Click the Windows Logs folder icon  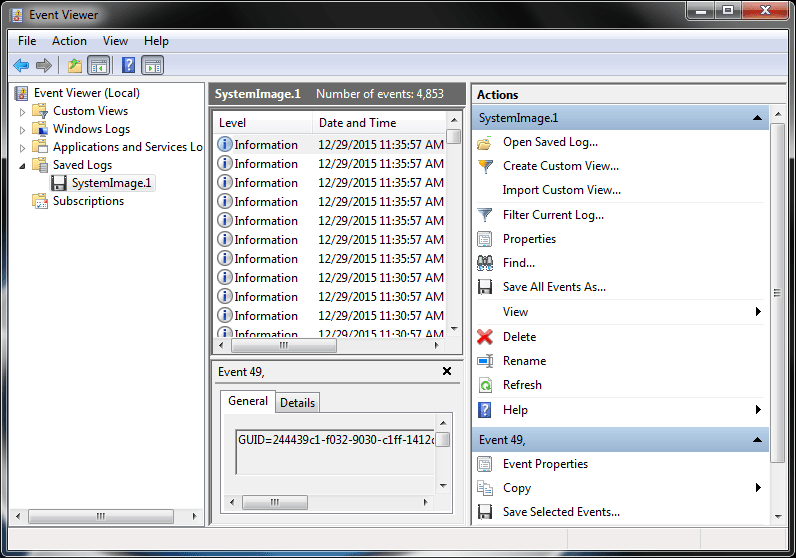(40, 129)
